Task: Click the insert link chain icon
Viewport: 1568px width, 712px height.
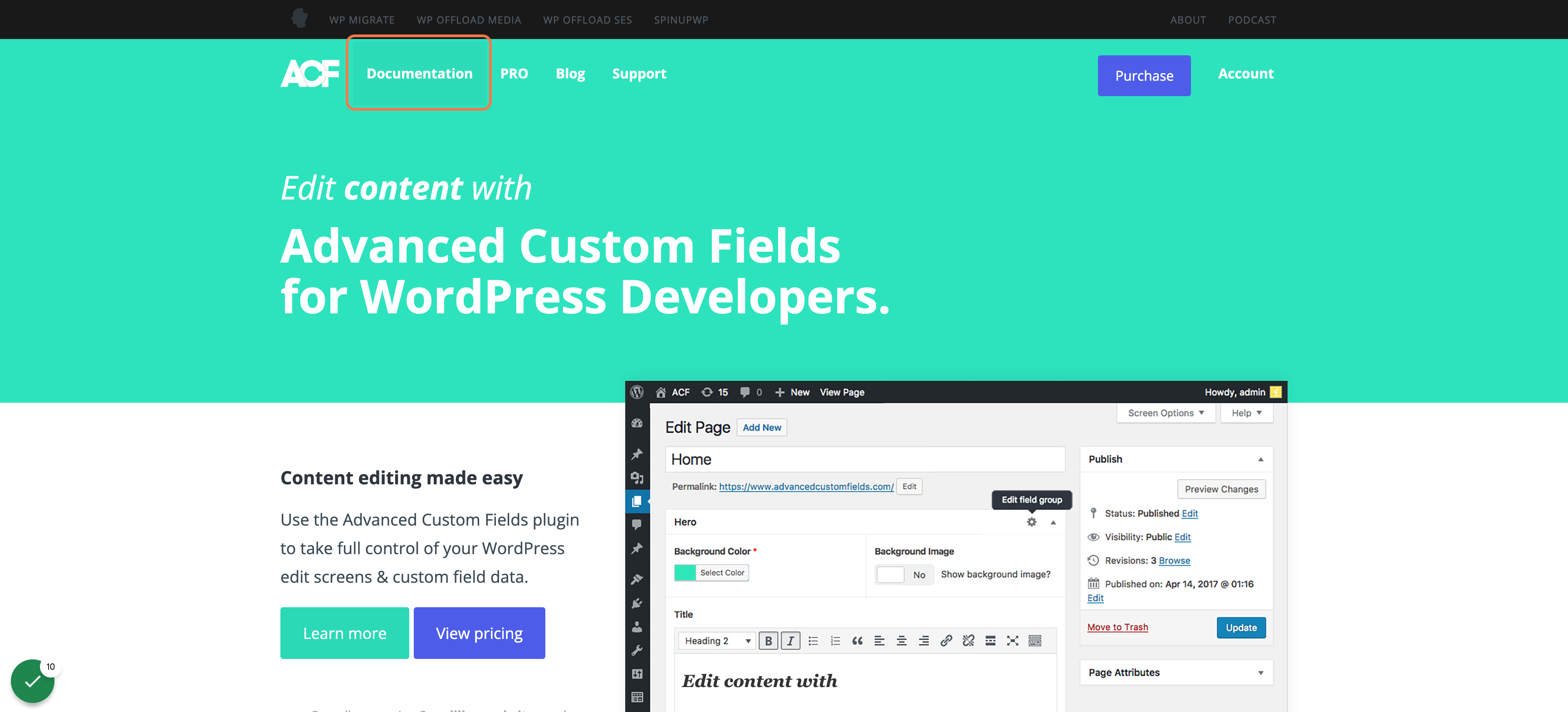Action: coord(946,641)
